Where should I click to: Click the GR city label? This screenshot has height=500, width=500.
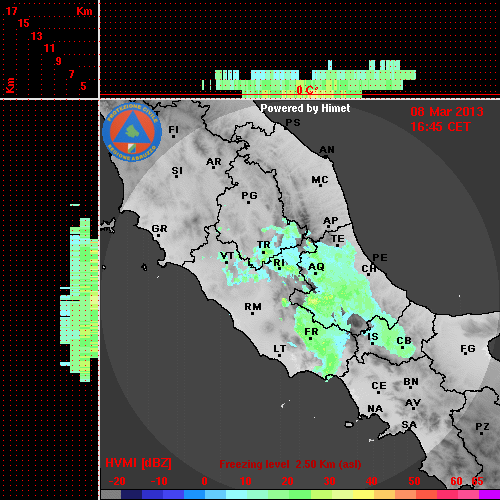159,229
